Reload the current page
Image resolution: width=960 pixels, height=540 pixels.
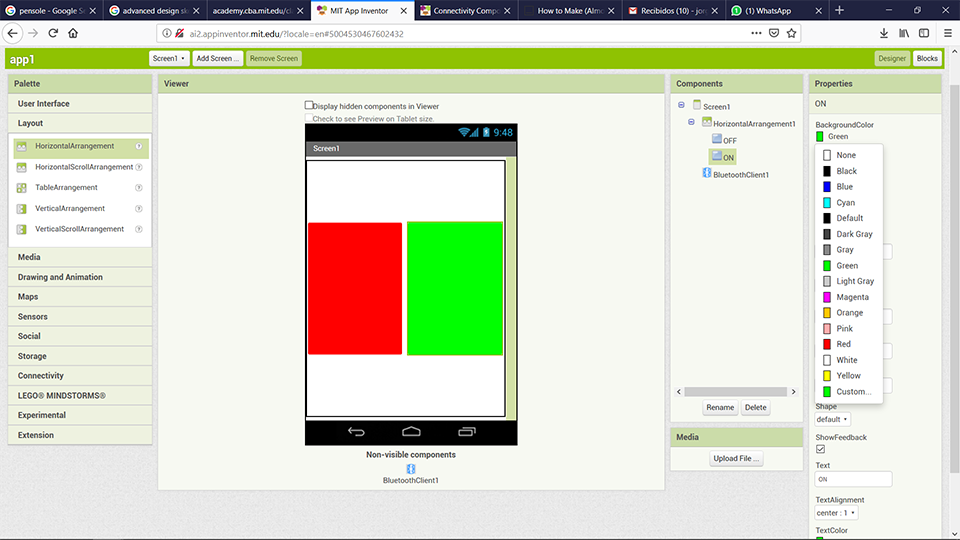pyautogui.click(x=53, y=33)
